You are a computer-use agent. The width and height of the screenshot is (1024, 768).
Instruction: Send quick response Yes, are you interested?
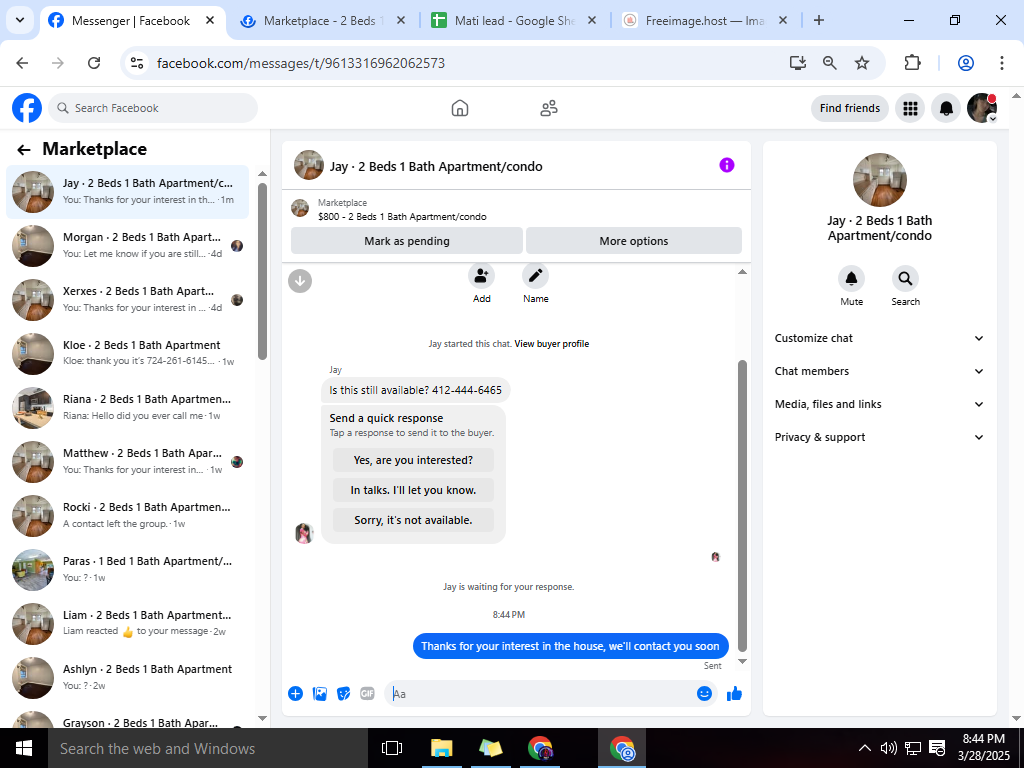tap(413, 460)
